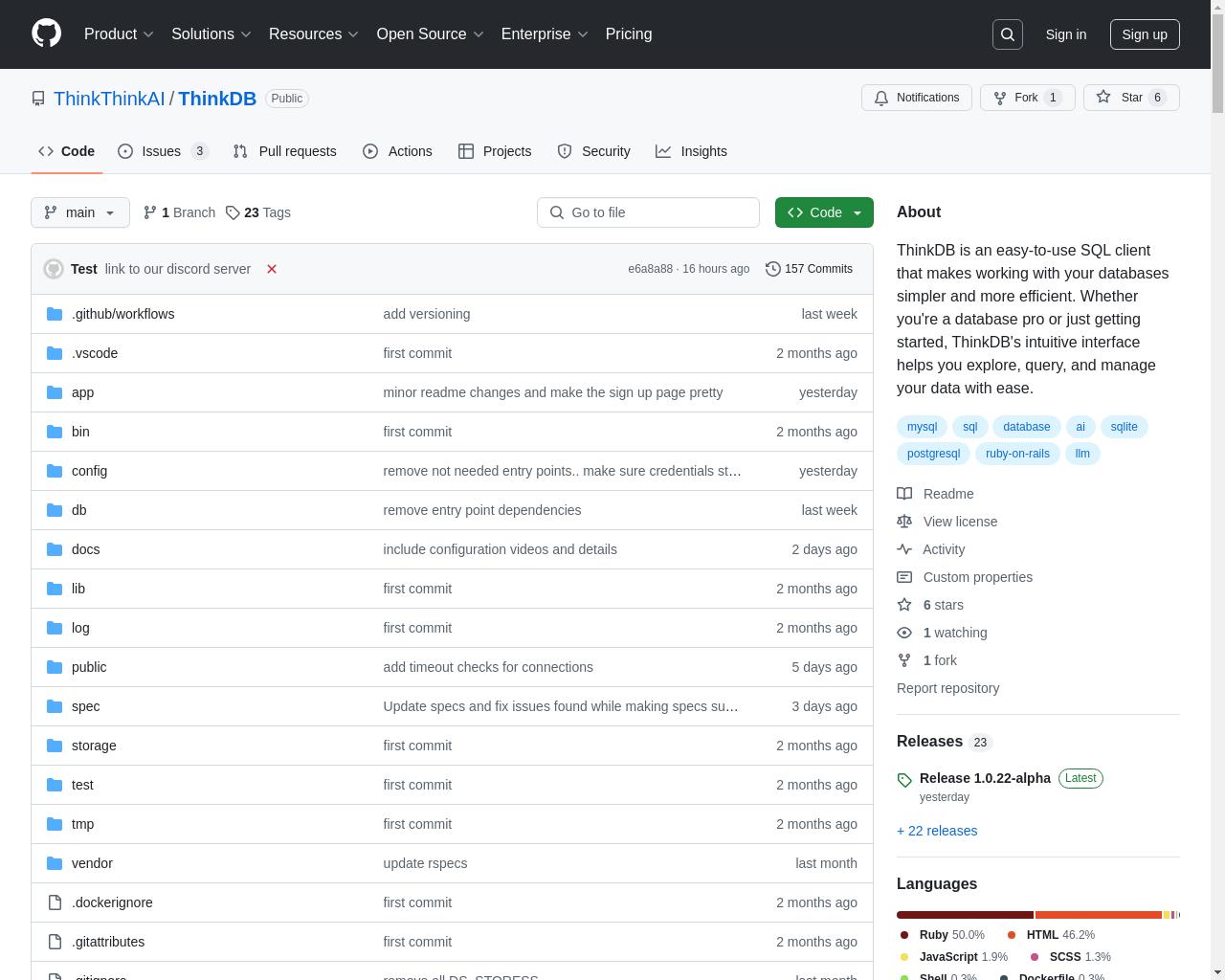
Task: Open commit hash e6a8a88
Action: 650,269
